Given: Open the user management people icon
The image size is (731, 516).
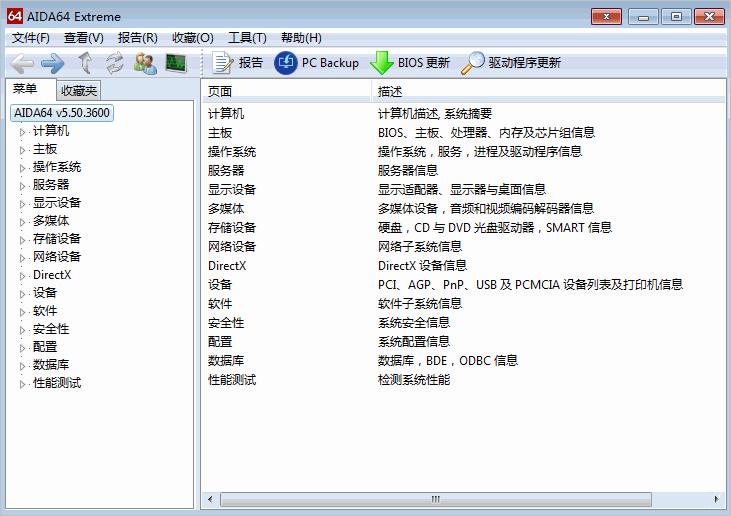Looking at the screenshot, I should point(145,63).
